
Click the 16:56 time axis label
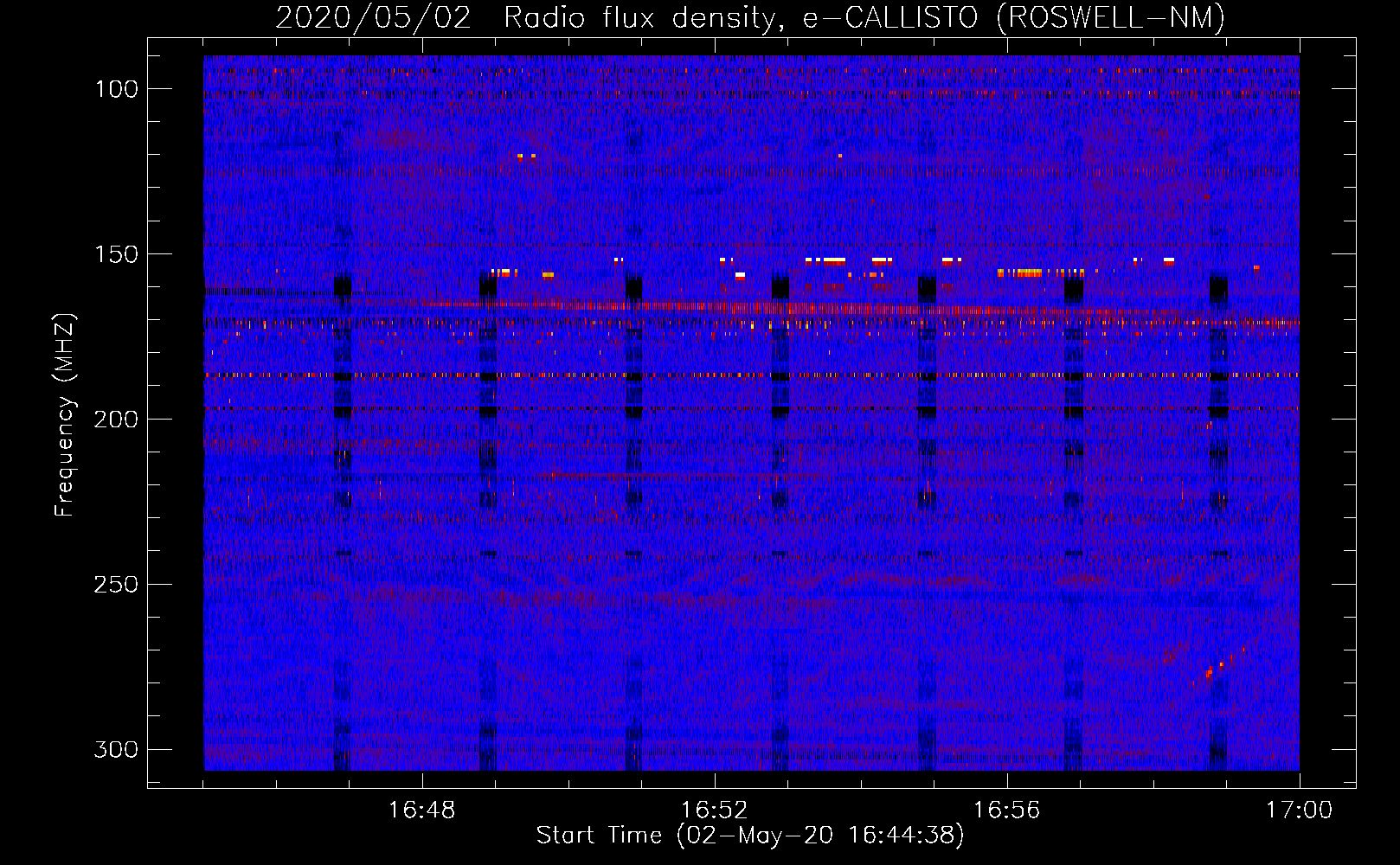(1006, 811)
